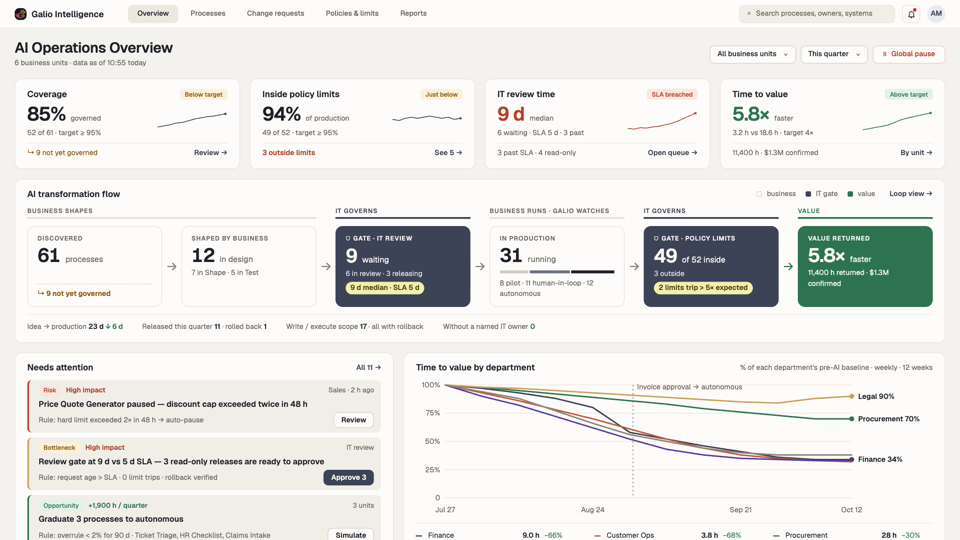The width and height of the screenshot is (960, 540).
Task: Click the shield icon on Gate Policy Limits
Action: [656, 238]
